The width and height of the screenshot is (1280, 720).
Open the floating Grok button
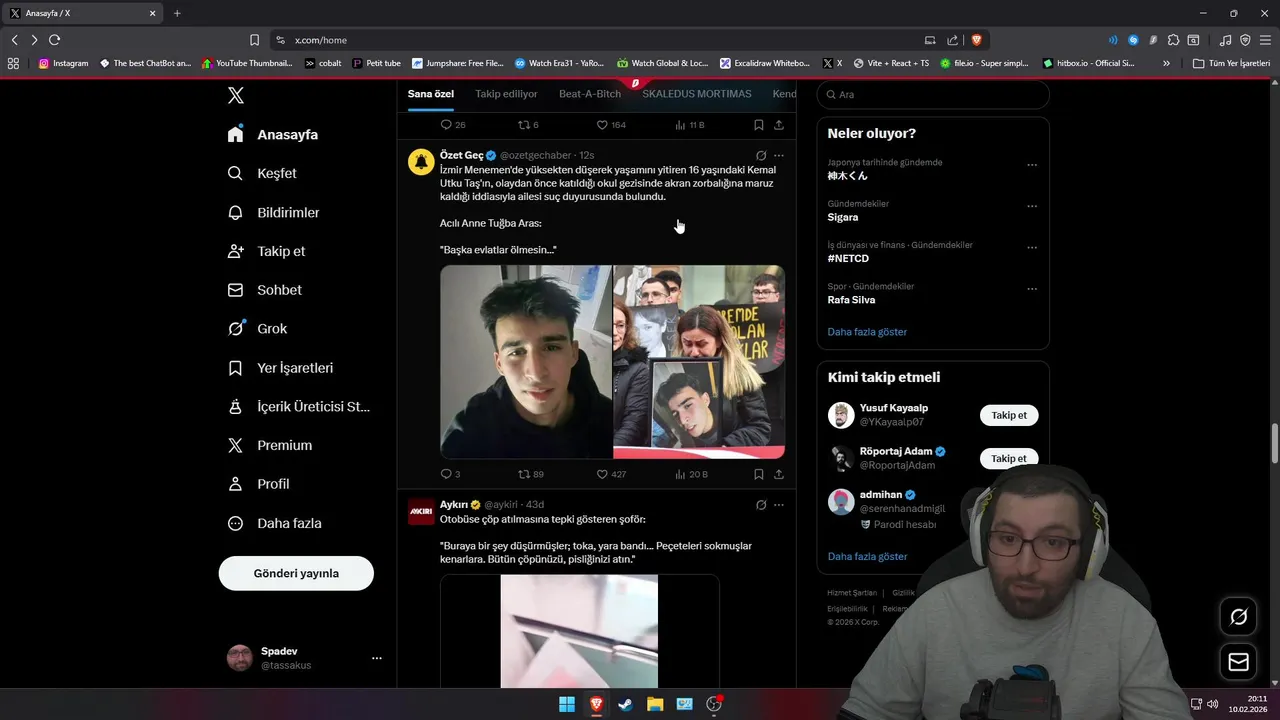pyautogui.click(x=1239, y=617)
